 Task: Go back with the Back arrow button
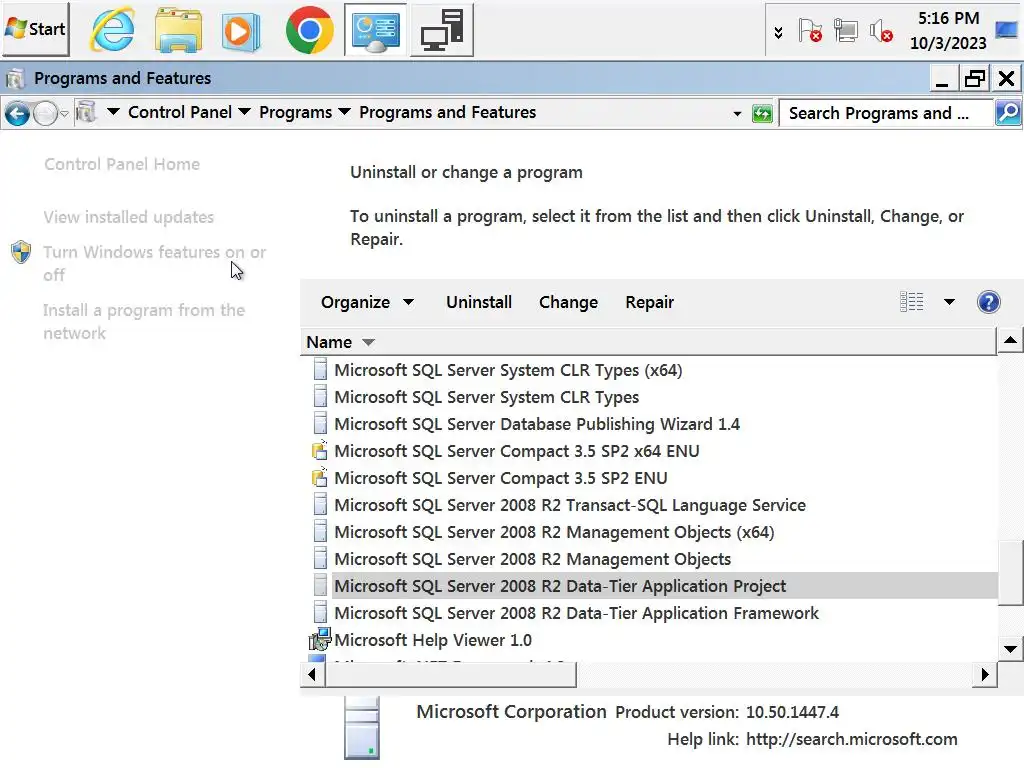pos(18,114)
